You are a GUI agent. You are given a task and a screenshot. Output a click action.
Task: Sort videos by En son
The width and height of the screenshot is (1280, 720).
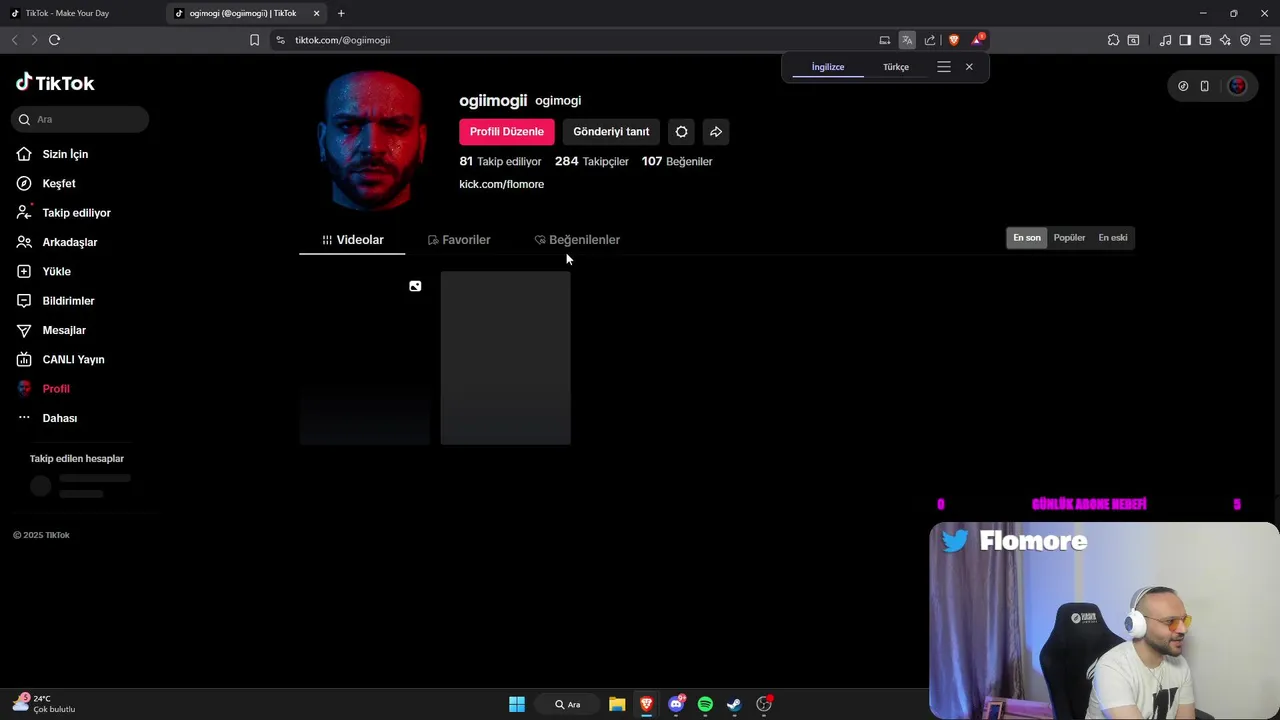[1027, 238]
